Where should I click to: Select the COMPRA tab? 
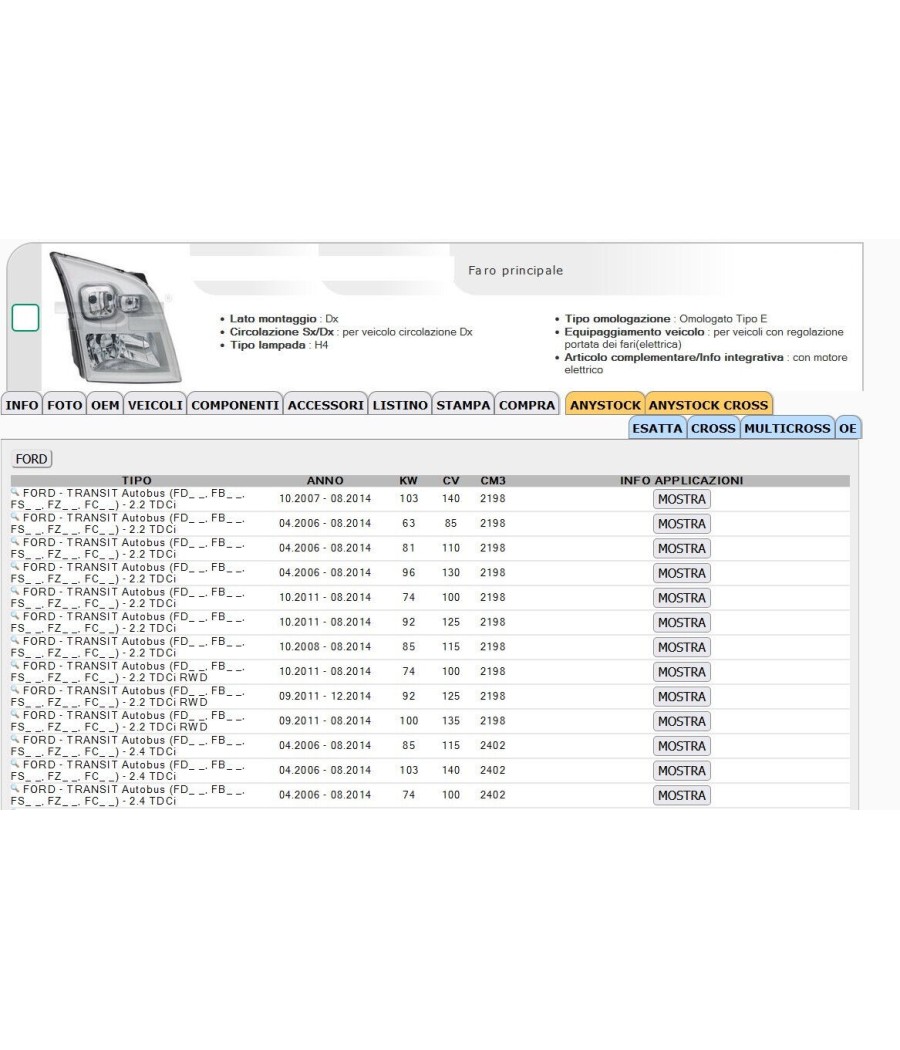(527, 404)
